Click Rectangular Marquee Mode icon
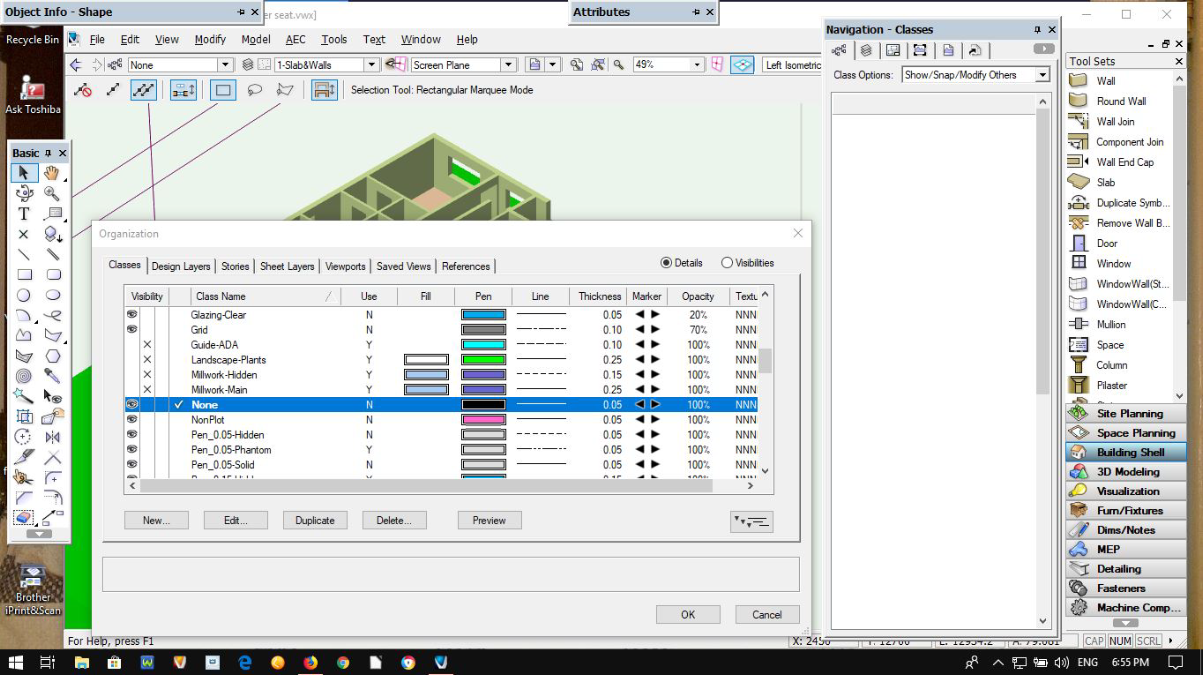1203x675 pixels. (x=223, y=90)
